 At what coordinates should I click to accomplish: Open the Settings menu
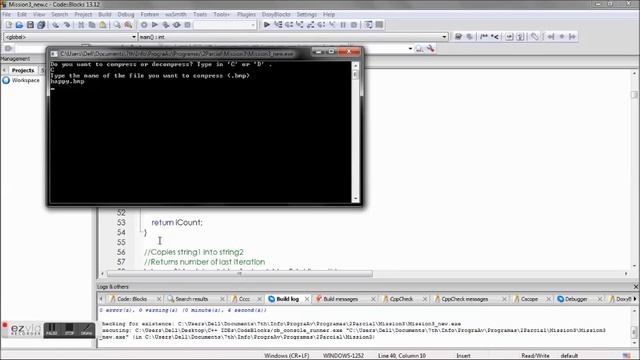[307, 14]
